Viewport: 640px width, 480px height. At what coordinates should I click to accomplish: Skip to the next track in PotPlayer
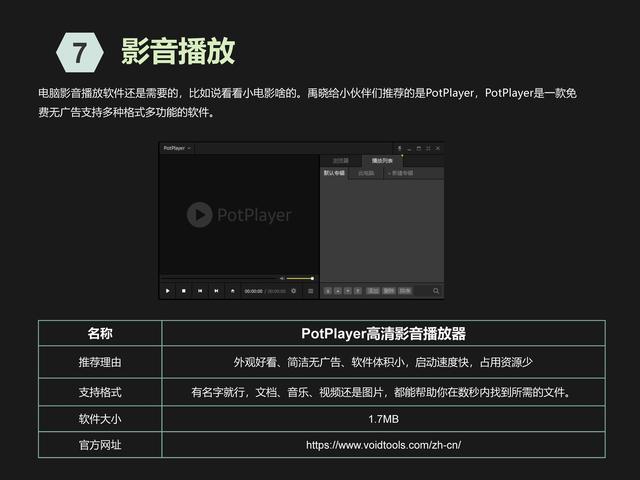click(x=216, y=291)
